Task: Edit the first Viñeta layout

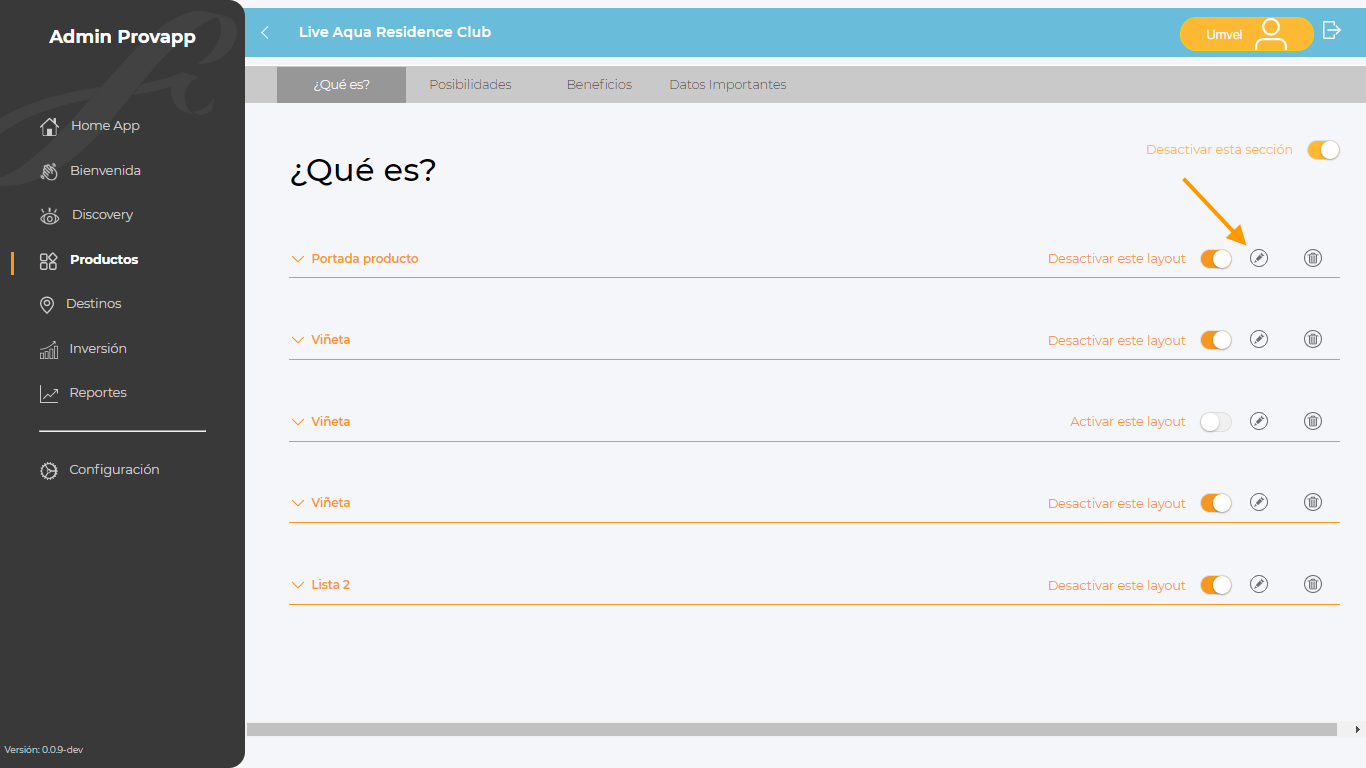Action: pos(1259,340)
